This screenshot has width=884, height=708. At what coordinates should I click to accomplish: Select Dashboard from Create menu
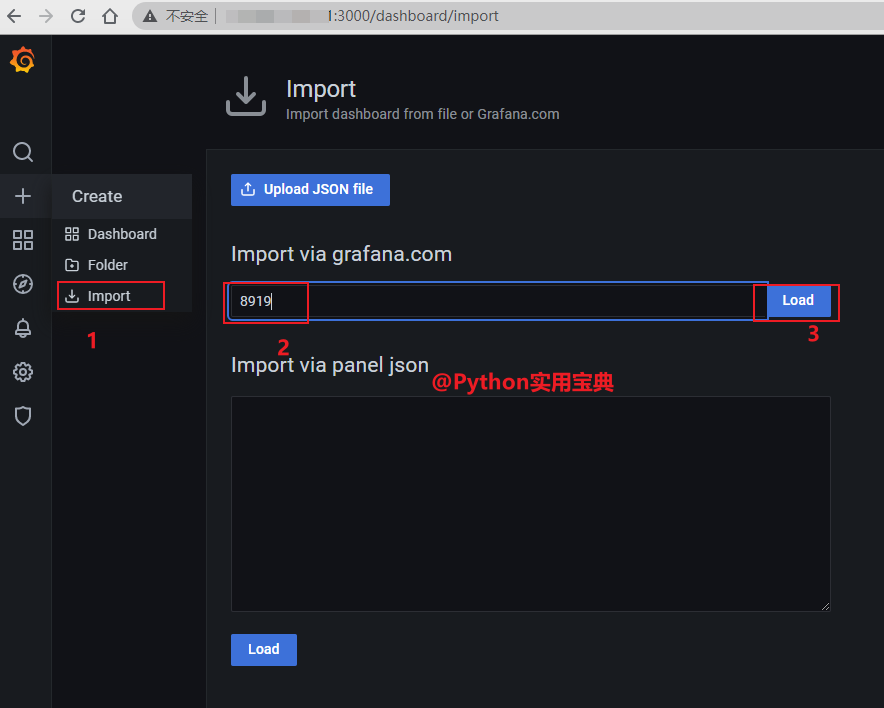[x=121, y=234]
